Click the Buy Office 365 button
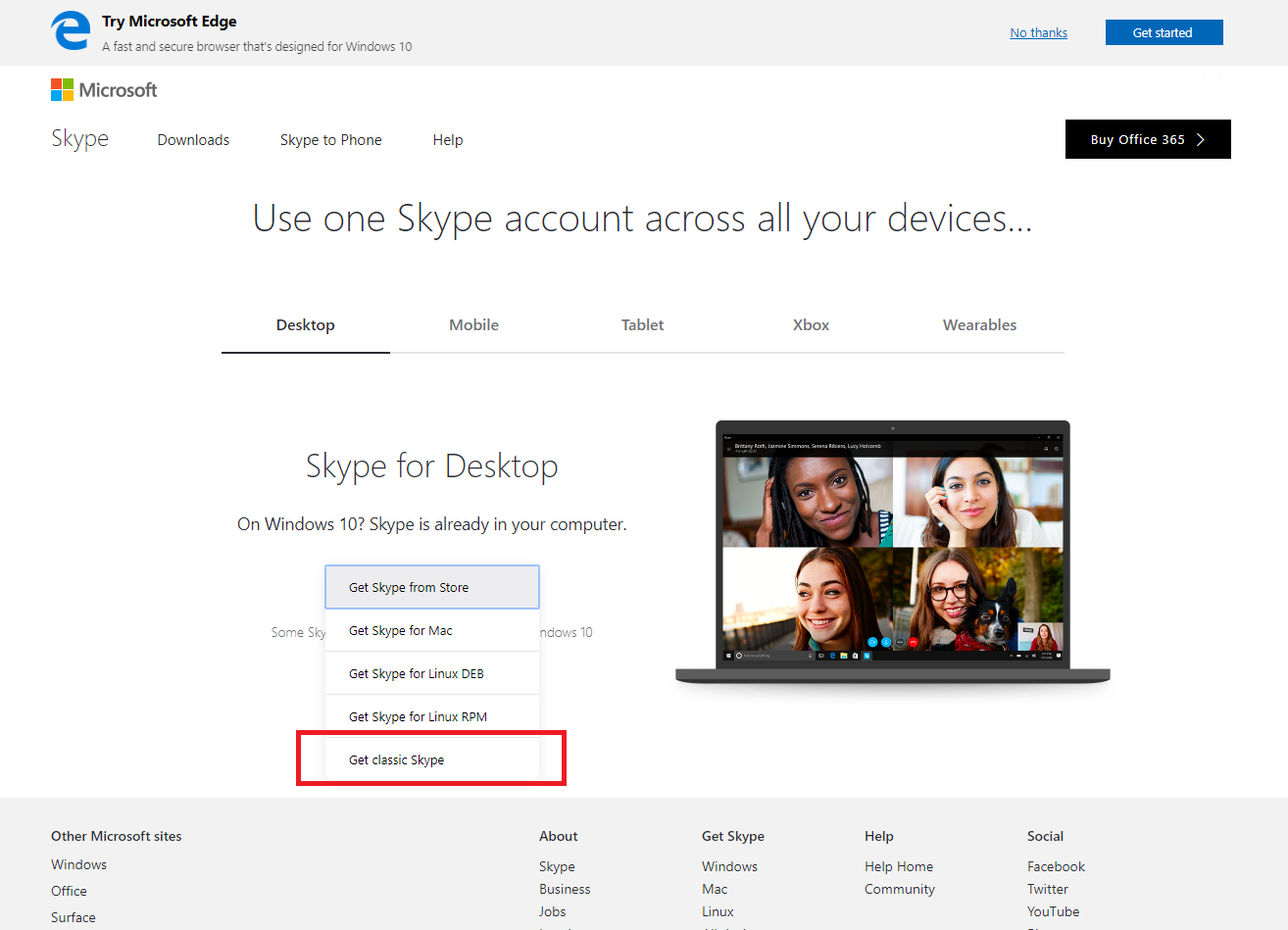This screenshot has width=1288, height=930. click(x=1148, y=139)
